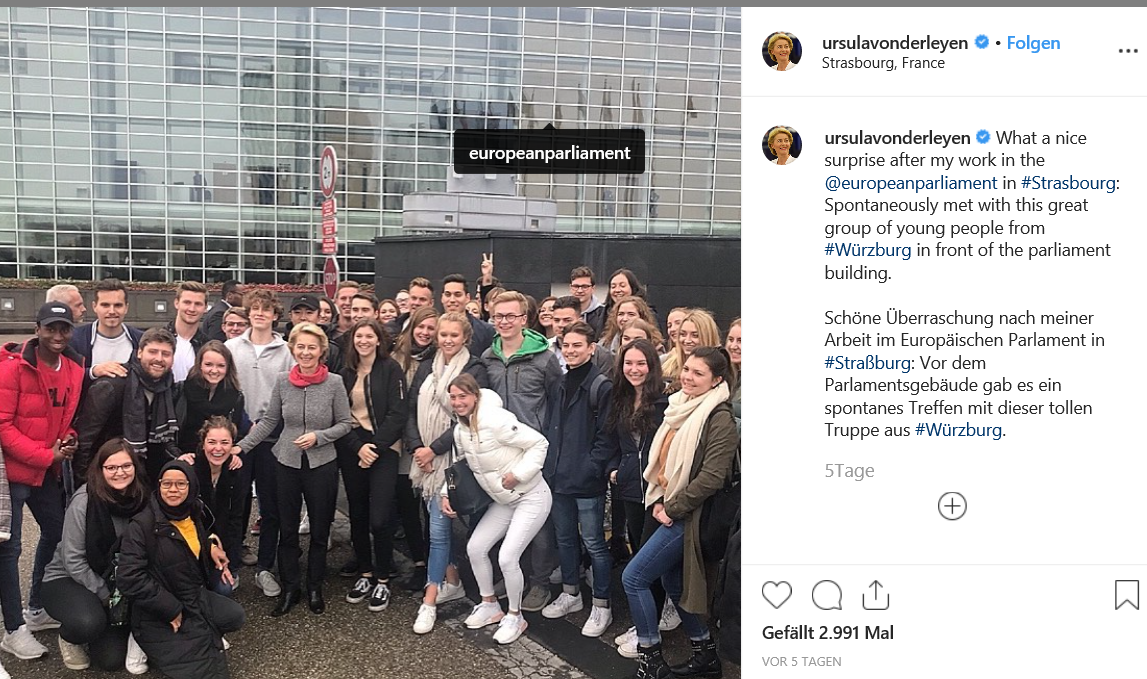Image resolution: width=1147 pixels, height=679 pixels.
Task: Share the post using the share icon
Action: coord(876,595)
